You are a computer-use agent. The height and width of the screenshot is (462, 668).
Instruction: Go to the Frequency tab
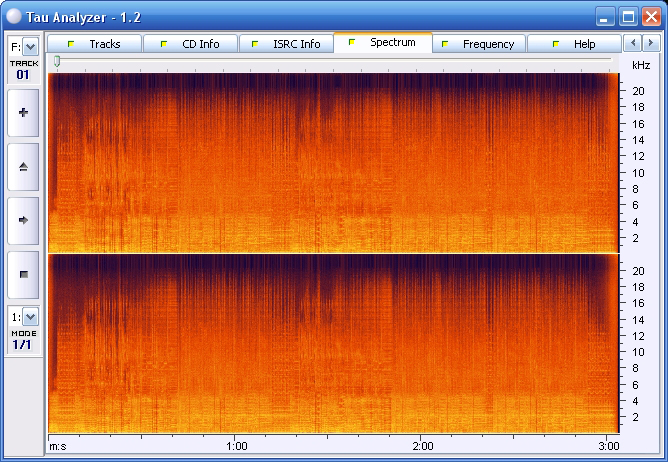(478, 44)
